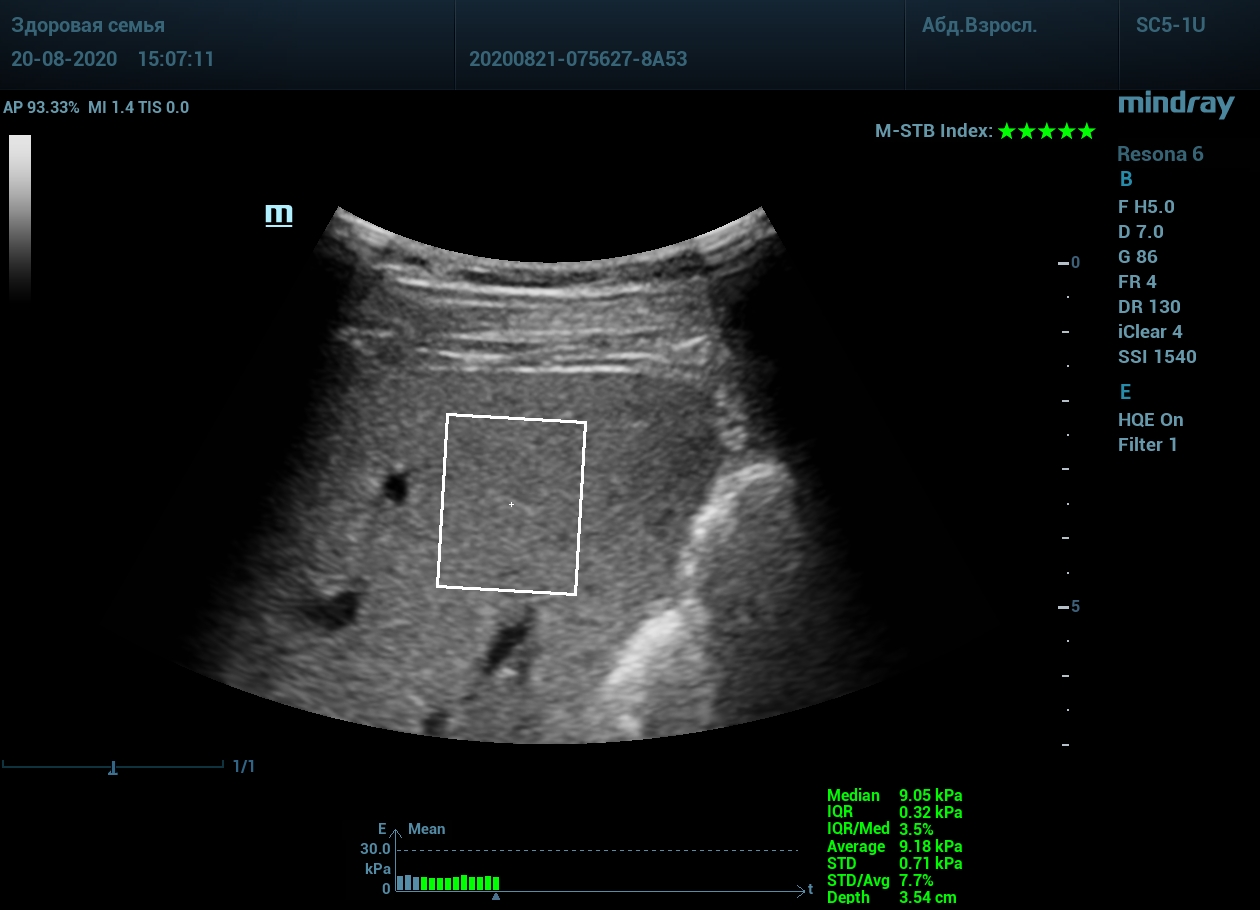This screenshot has width=1260, height=910.
Task: Toggle the HQE On setting
Action: 1150,420
